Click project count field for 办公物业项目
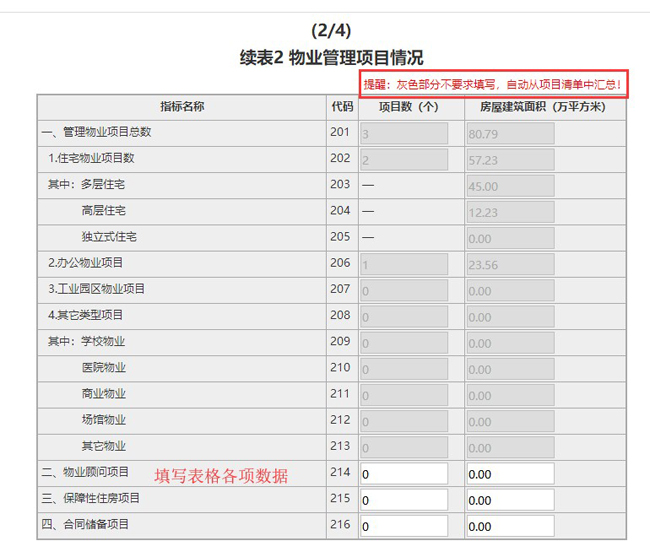Screen dimensions: 650x541 point(406,264)
